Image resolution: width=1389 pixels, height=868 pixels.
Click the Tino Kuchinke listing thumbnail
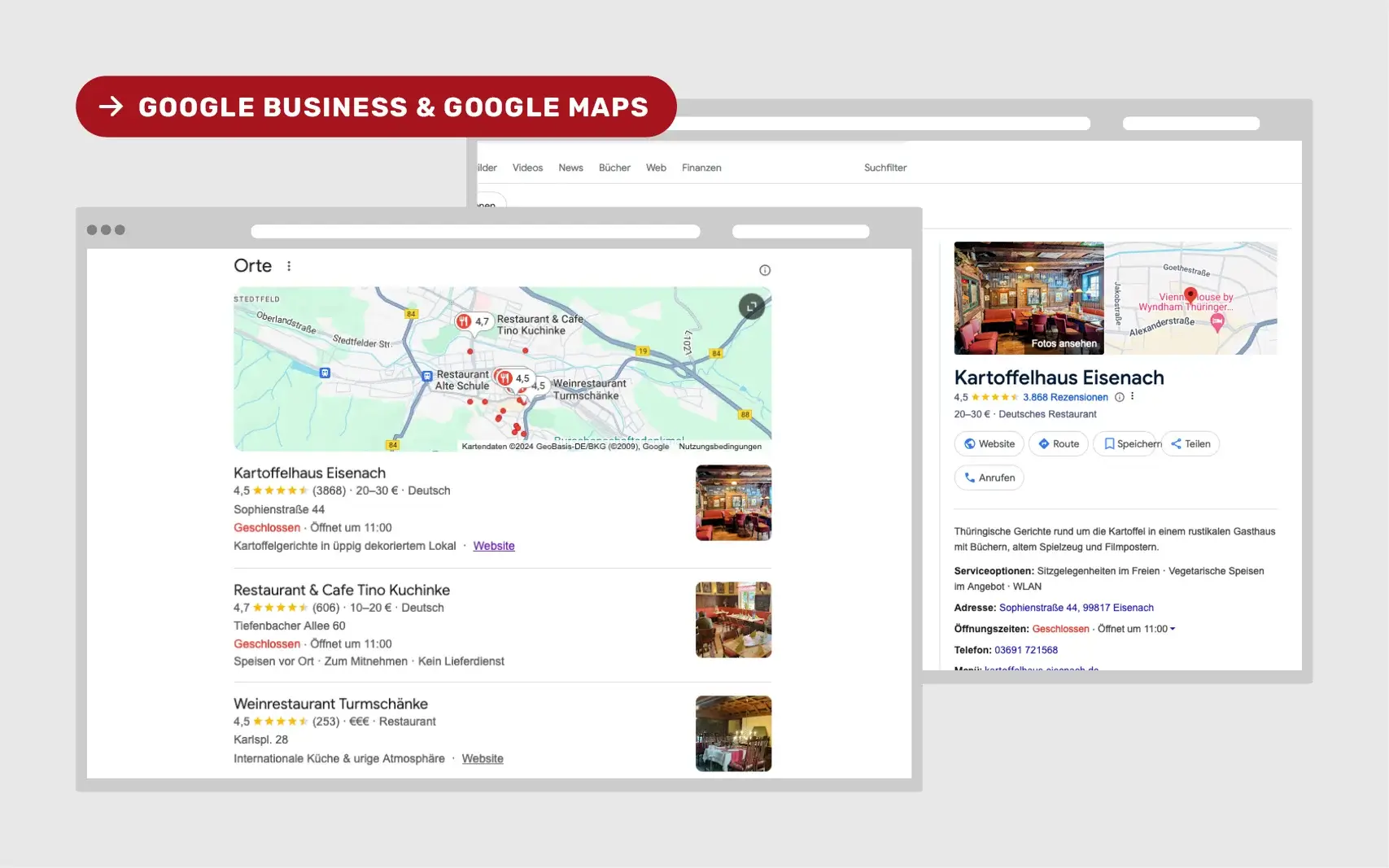(x=733, y=620)
